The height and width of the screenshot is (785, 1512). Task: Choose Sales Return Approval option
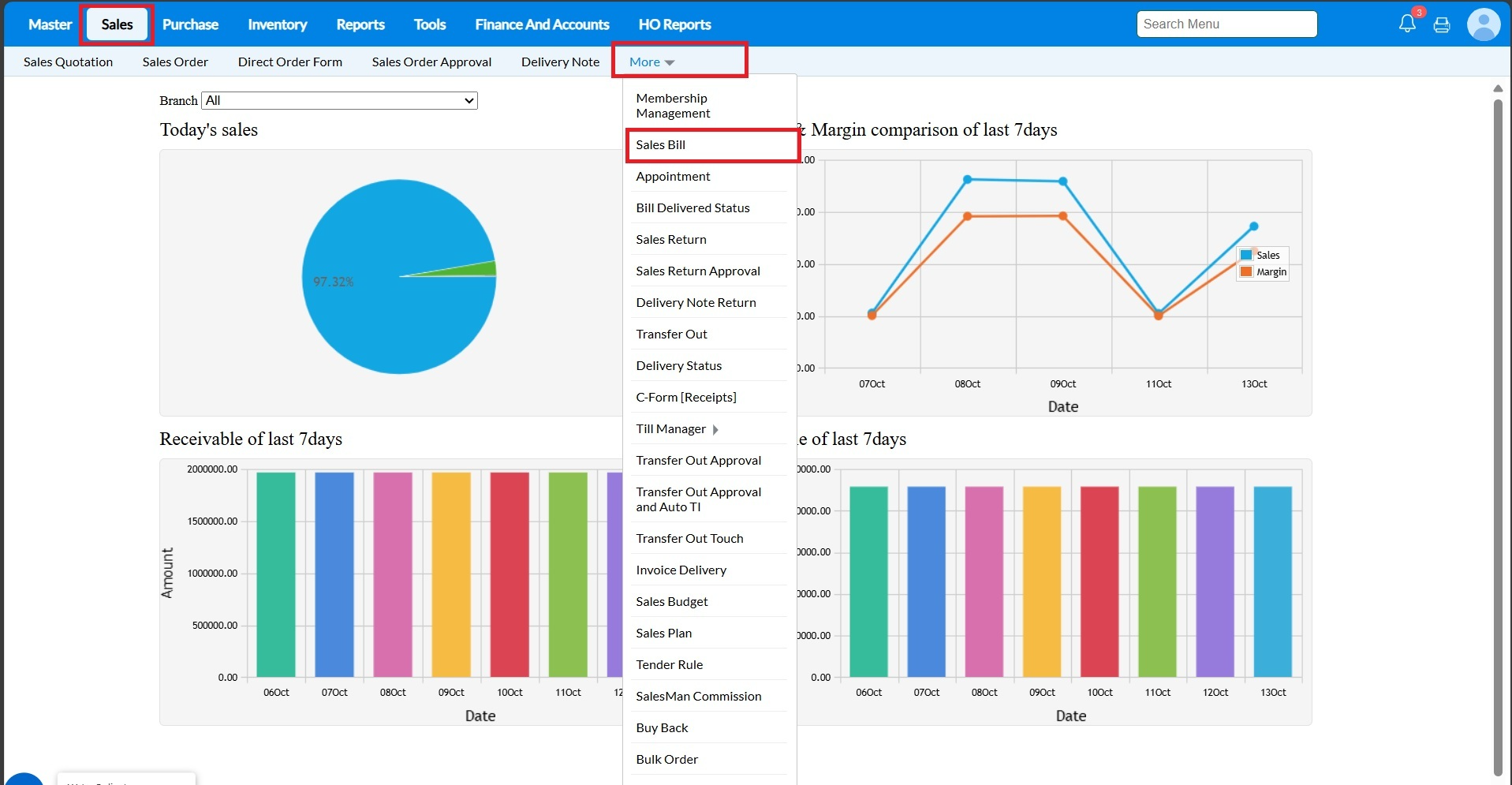698,271
